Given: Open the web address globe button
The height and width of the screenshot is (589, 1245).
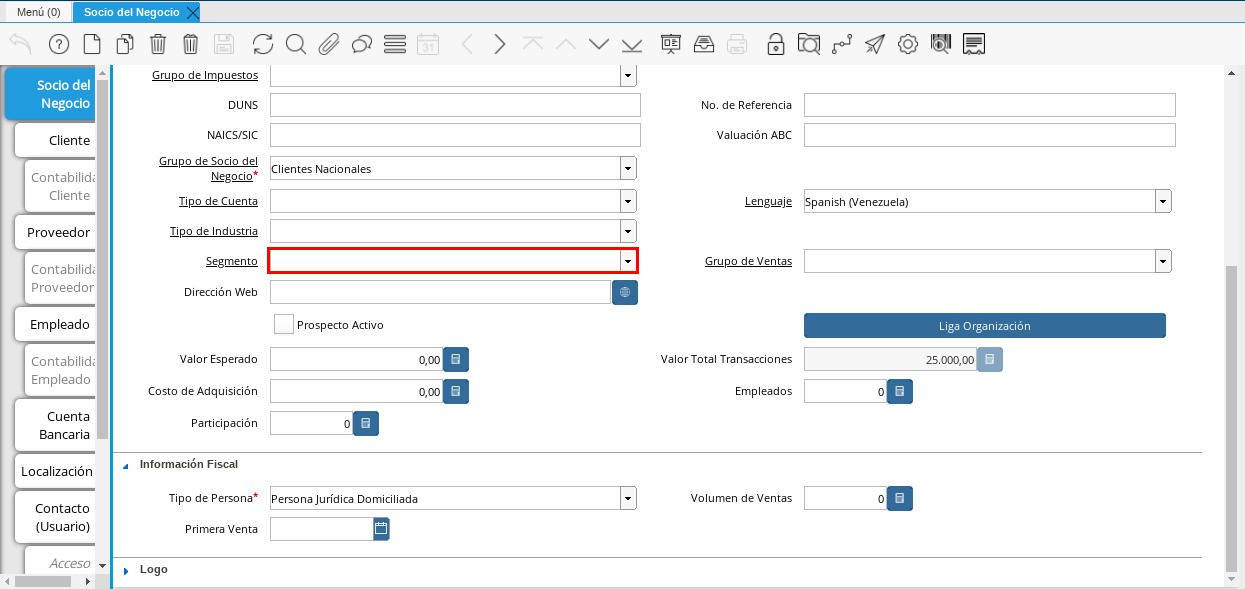Looking at the screenshot, I should (625, 292).
